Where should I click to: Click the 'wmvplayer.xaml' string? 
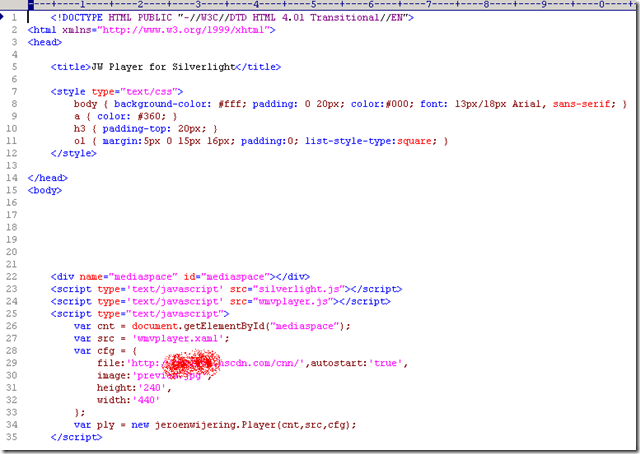178,338
